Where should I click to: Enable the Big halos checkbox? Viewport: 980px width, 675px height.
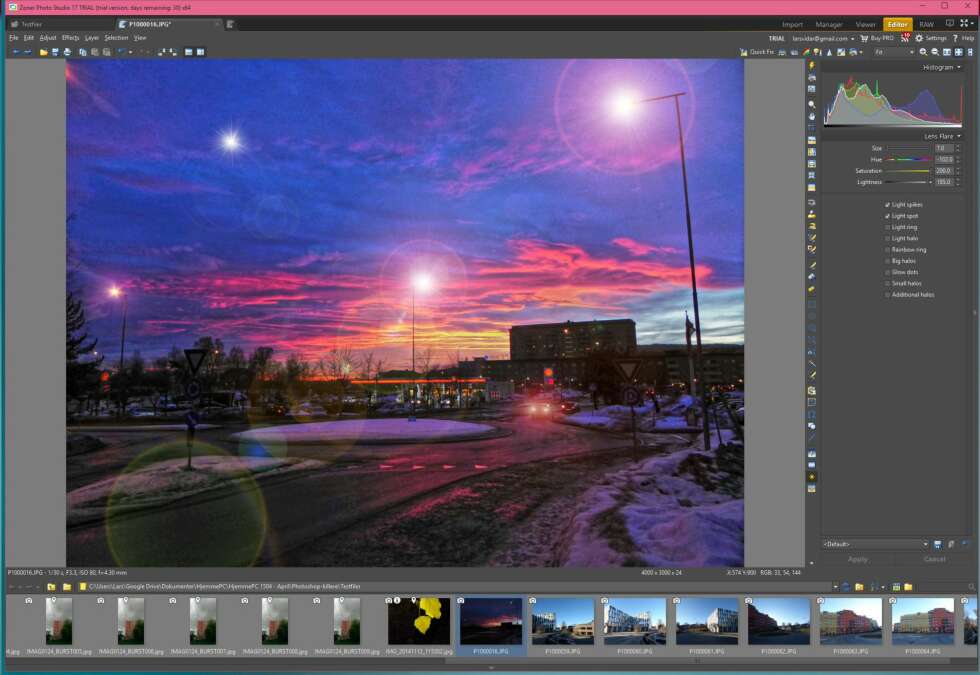click(888, 261)
